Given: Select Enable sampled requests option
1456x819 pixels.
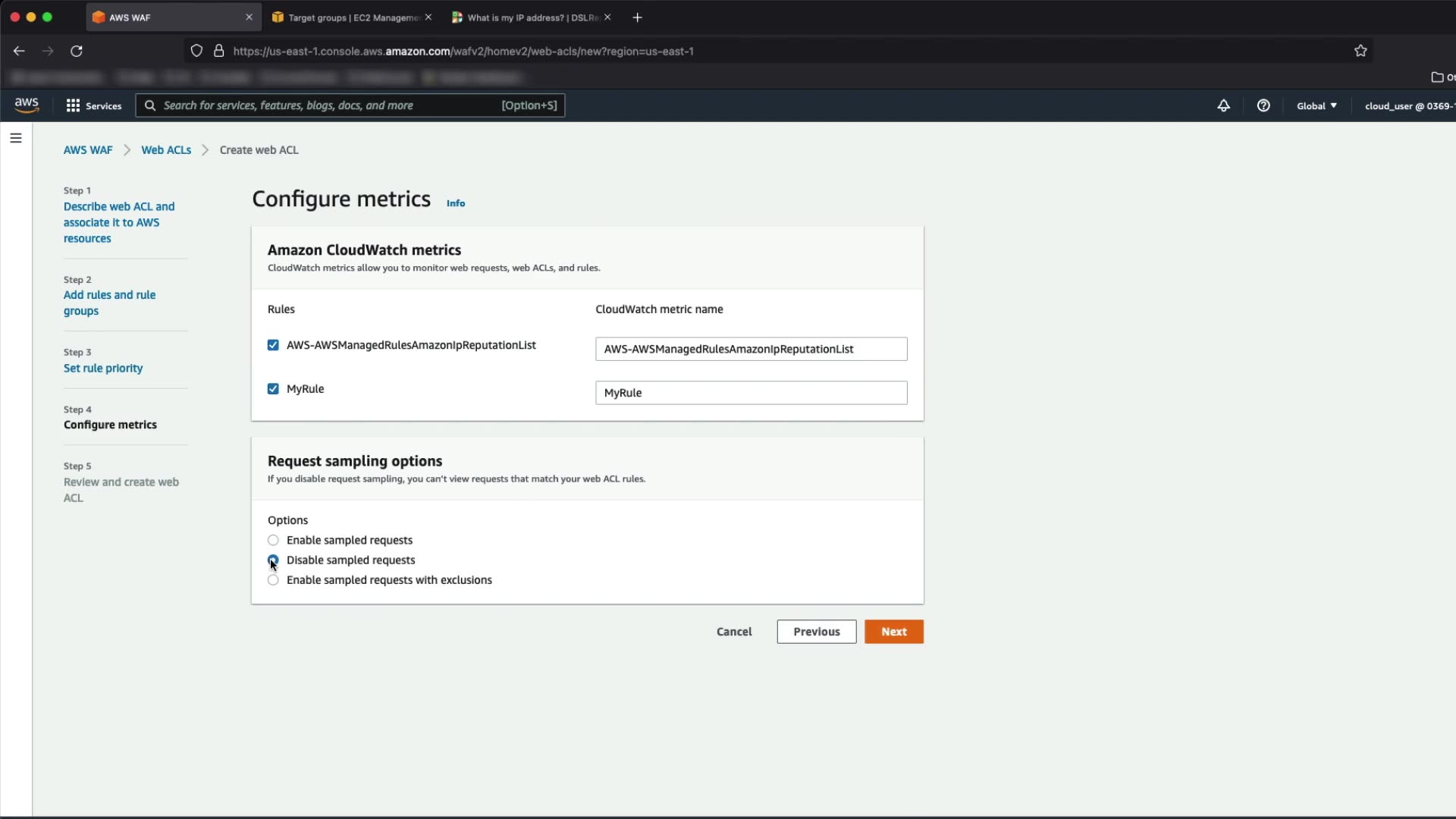Looking at the screenshot, I should 273,541.
